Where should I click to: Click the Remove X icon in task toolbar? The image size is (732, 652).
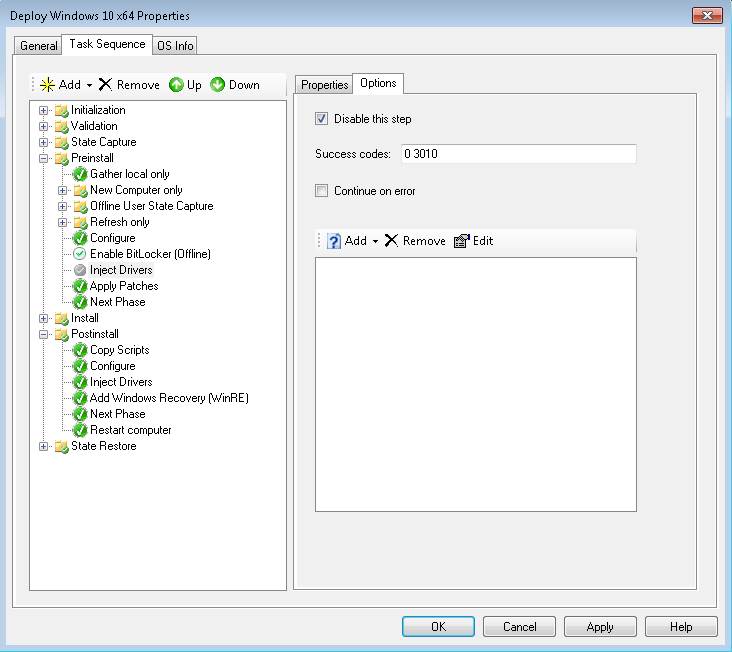(106, 84)
